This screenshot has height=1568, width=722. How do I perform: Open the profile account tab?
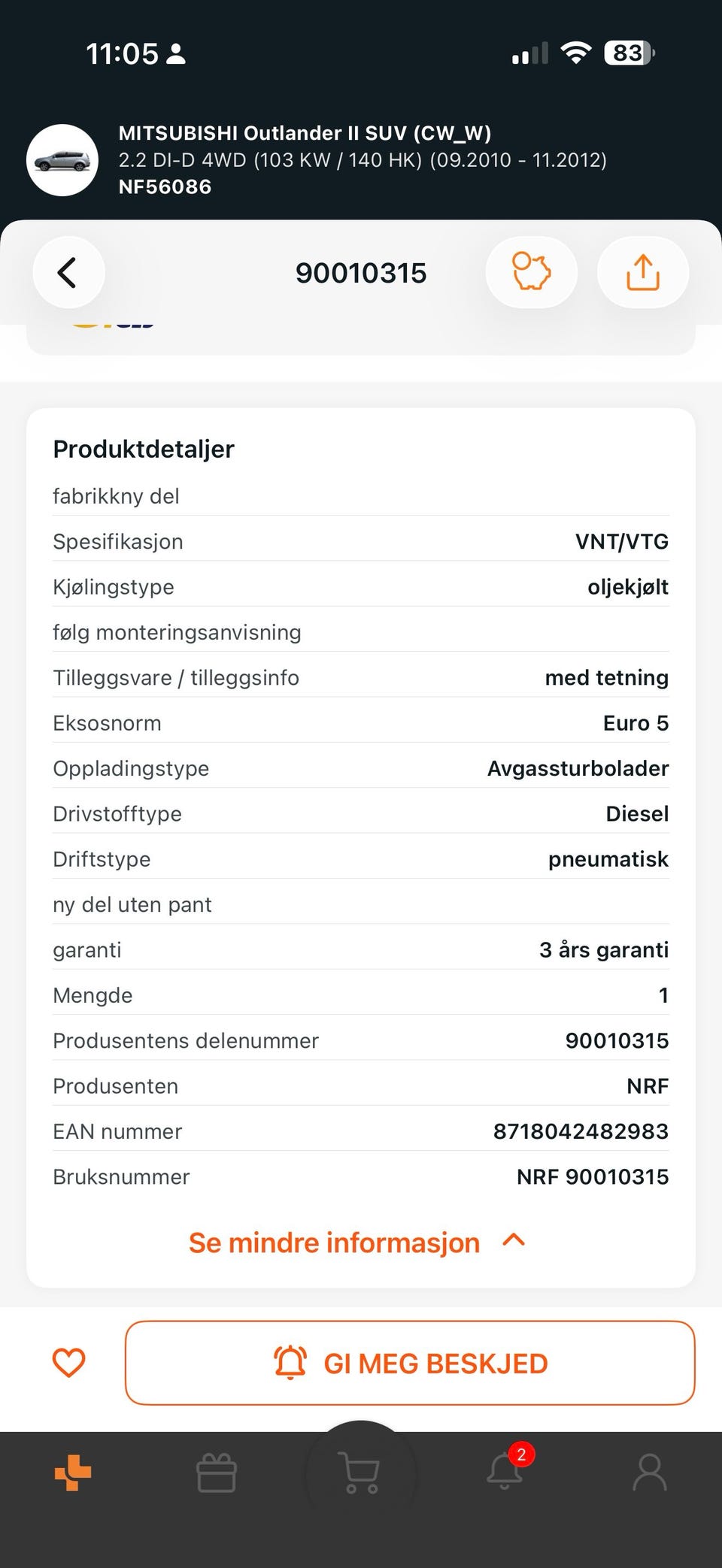(650, 1472)
